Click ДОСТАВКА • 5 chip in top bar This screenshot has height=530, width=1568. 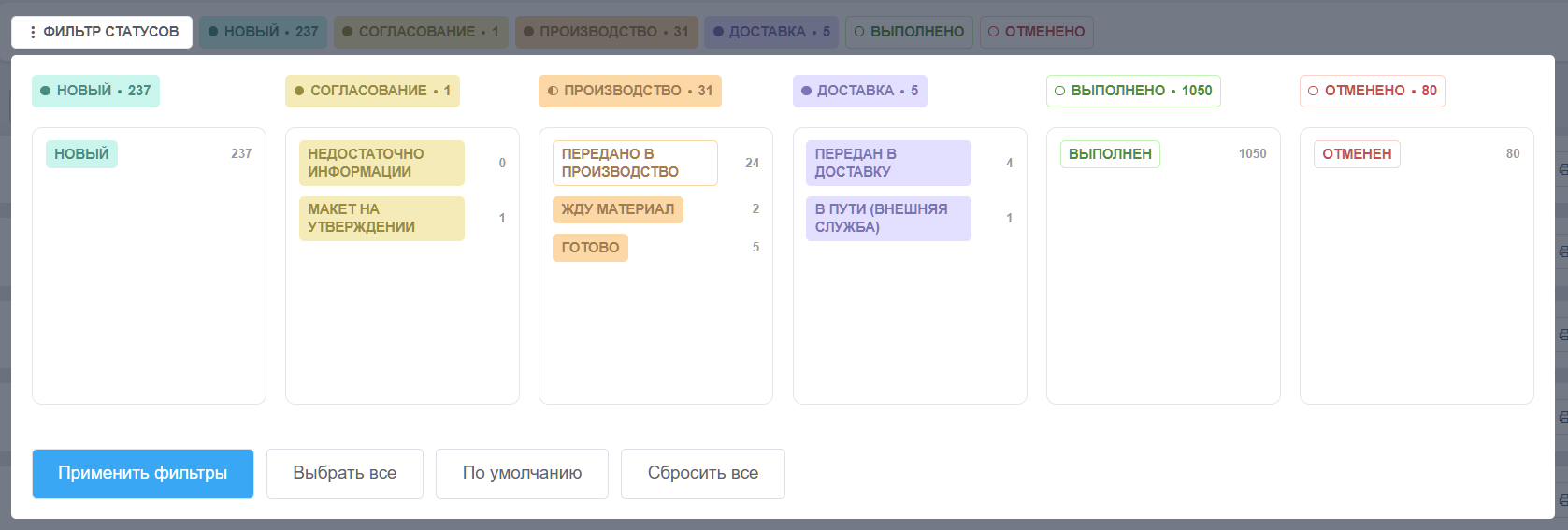pyautogui.click(x=771, y=32)
